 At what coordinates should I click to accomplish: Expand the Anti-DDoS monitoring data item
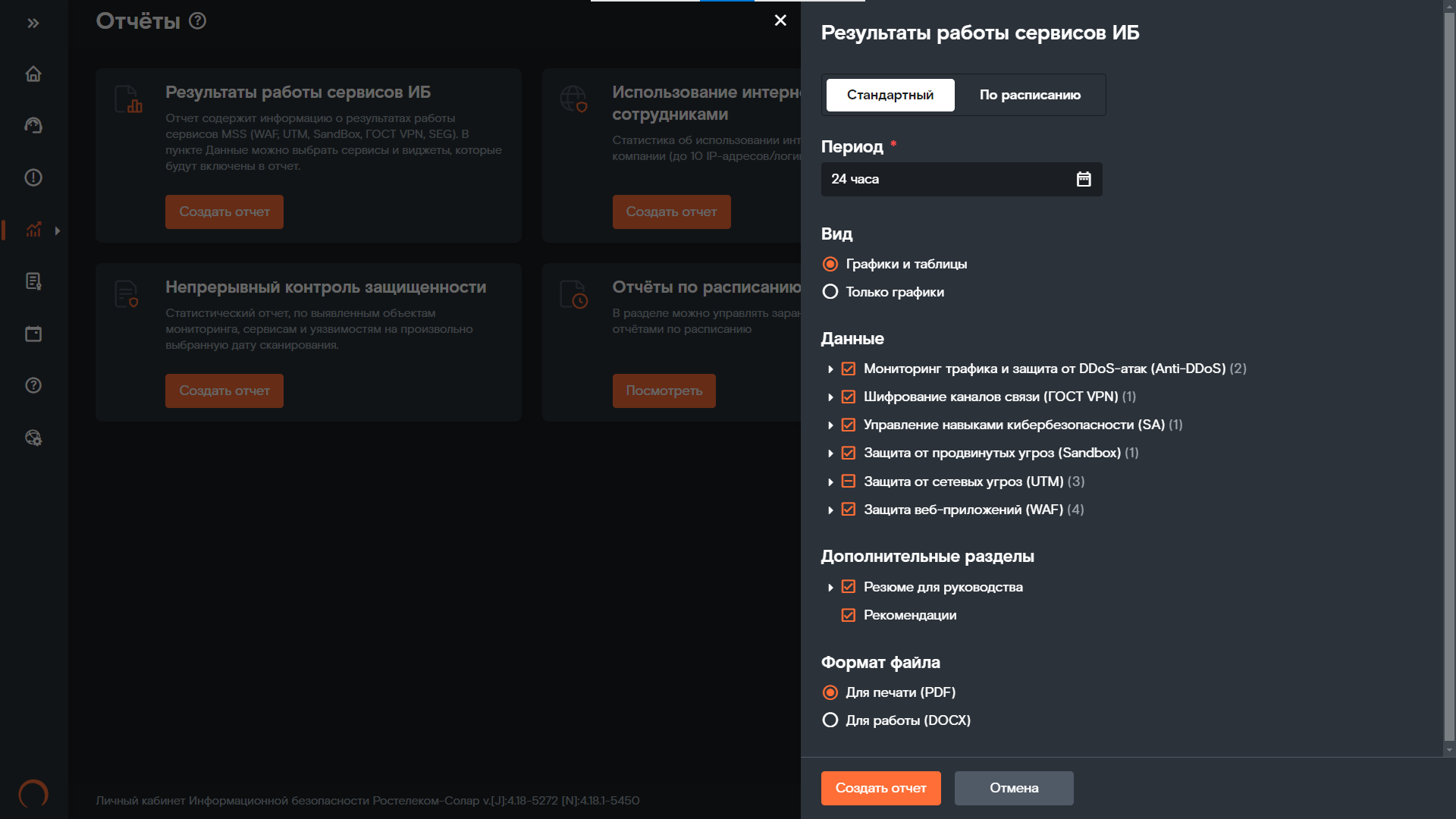tap(830, 369)
